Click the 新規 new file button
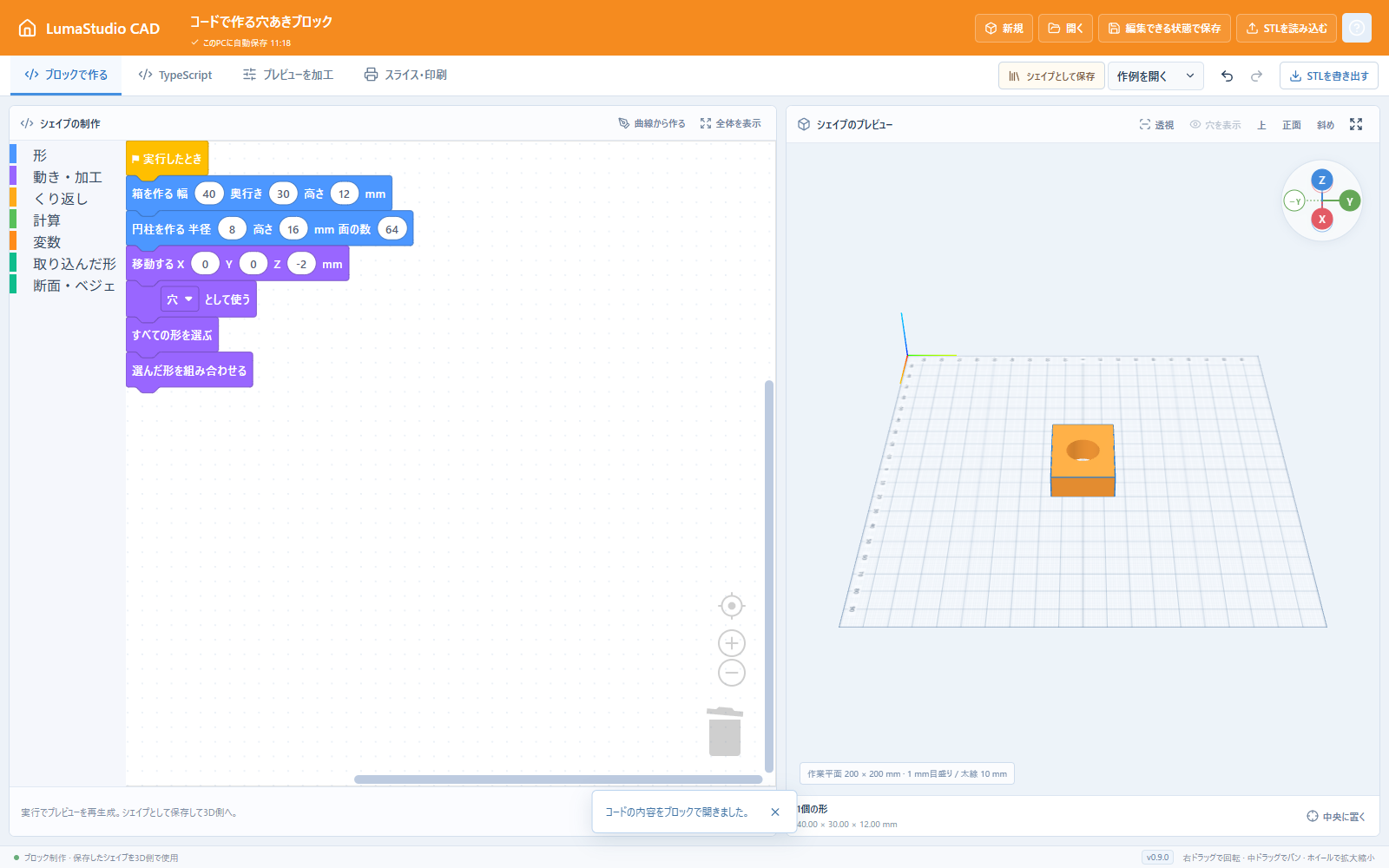The width and height of the screenshot is (1389, 868). (x=1004, y=28)
